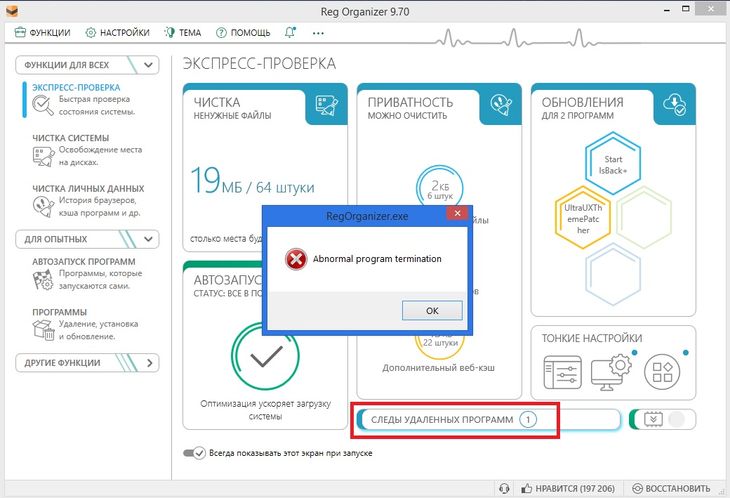The height and width of the screenshot is (498, 730).
Task: Click the headset support icon
Action: [504, 488]
